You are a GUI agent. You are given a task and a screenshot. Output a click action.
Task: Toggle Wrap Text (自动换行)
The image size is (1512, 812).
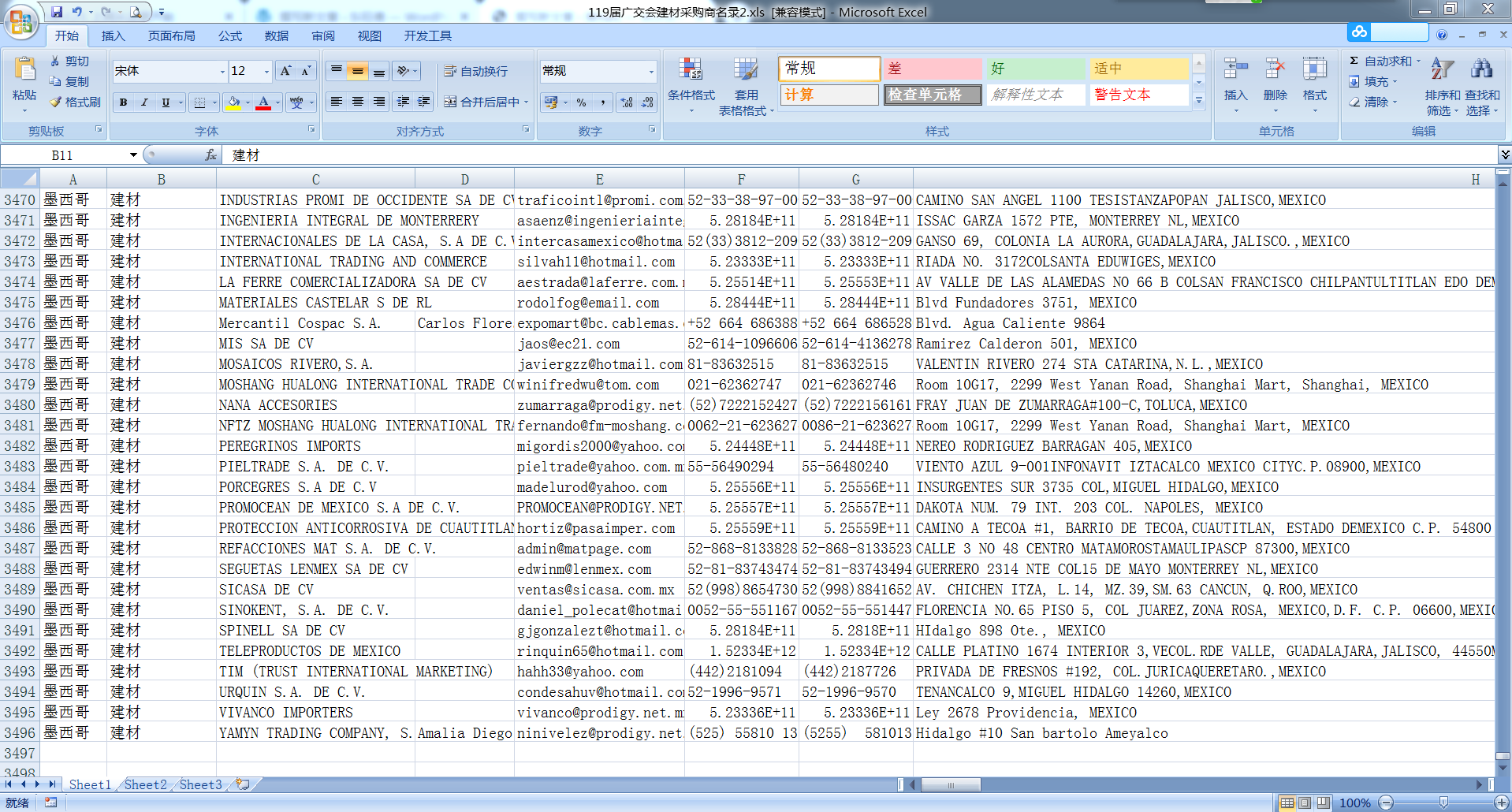[x=476, y=71]
